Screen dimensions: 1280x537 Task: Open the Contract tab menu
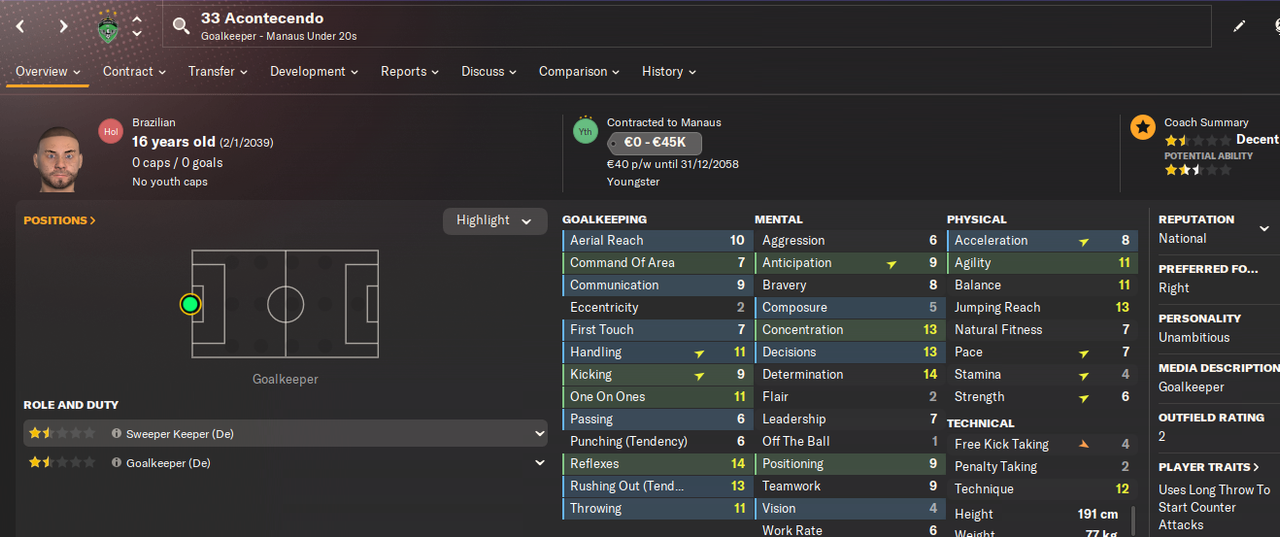(x=134, y=72)
